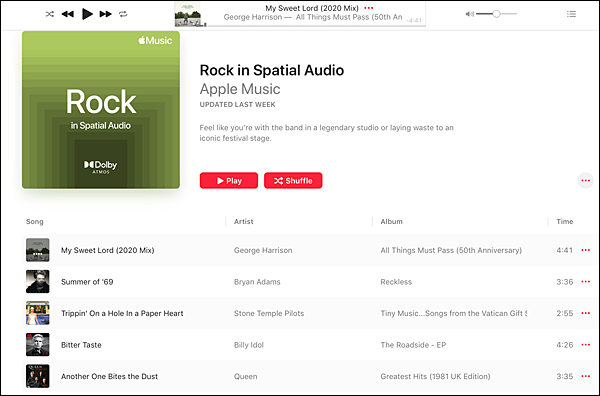
Task: Open the Queen artist link
Action: point(245,376)
